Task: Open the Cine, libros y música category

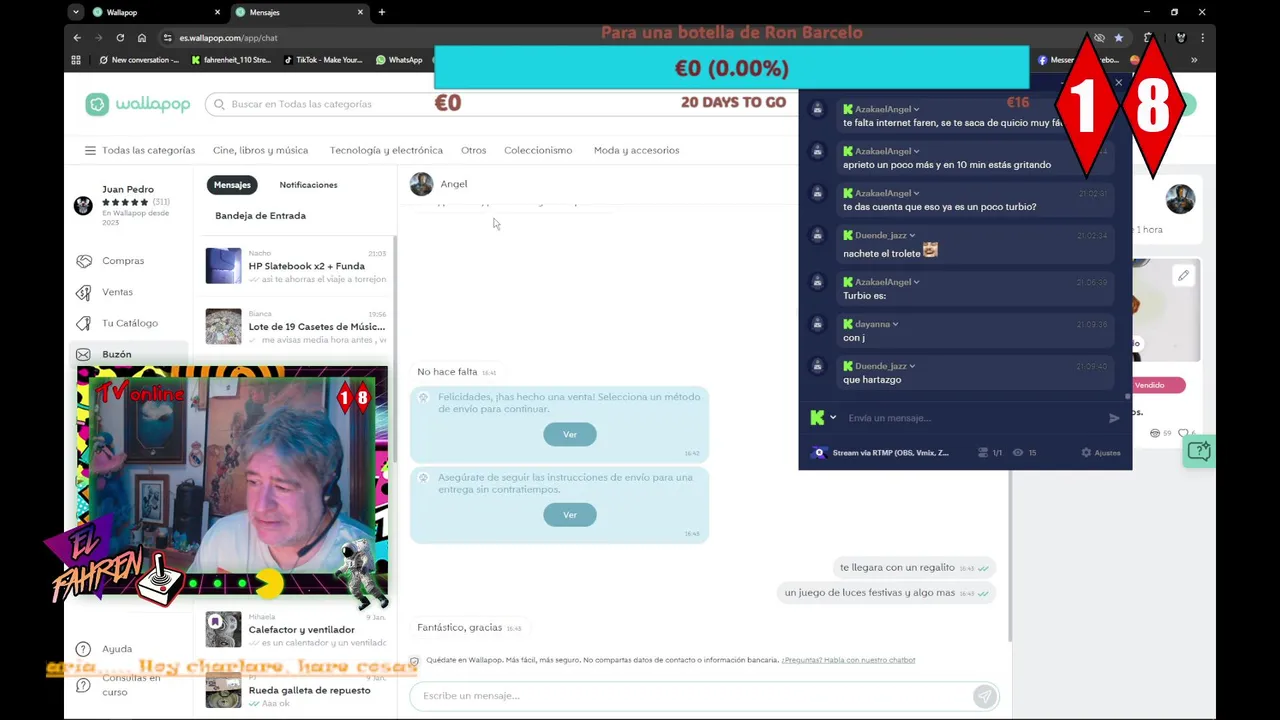Action: point(260,150)
